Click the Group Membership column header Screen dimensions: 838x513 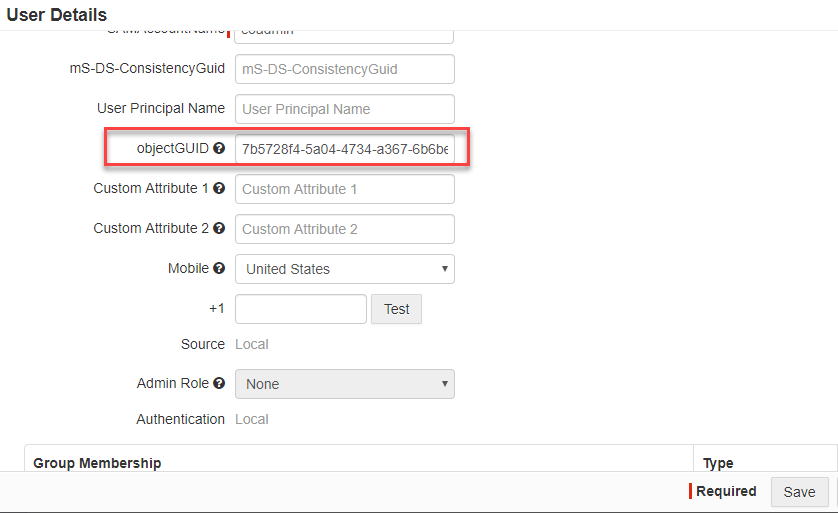[x=97, y=463]
